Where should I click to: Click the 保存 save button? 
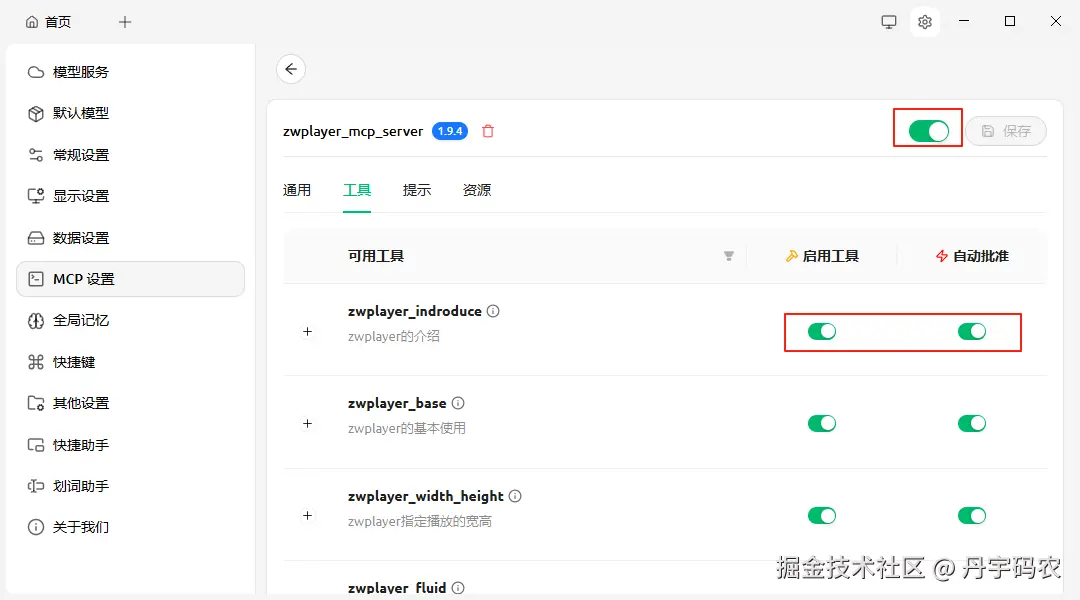click(1006, 131)
